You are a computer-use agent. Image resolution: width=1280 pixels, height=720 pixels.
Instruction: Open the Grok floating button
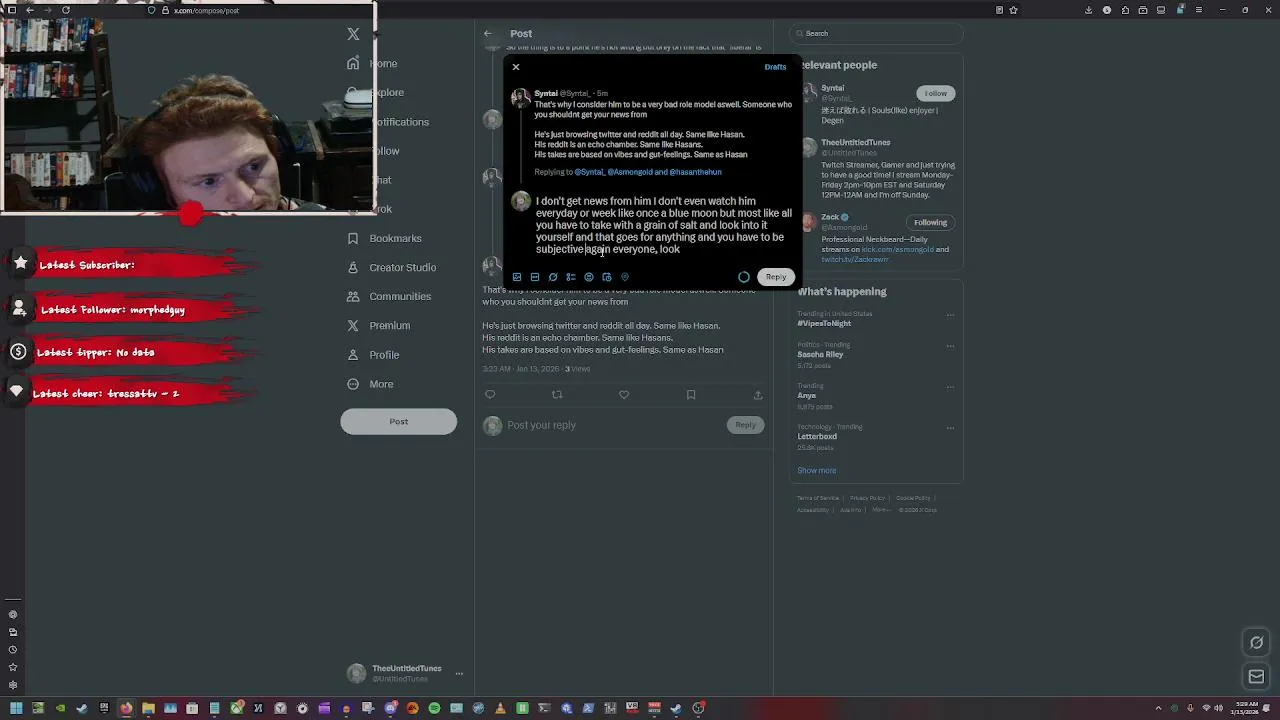click(1257, 642)
